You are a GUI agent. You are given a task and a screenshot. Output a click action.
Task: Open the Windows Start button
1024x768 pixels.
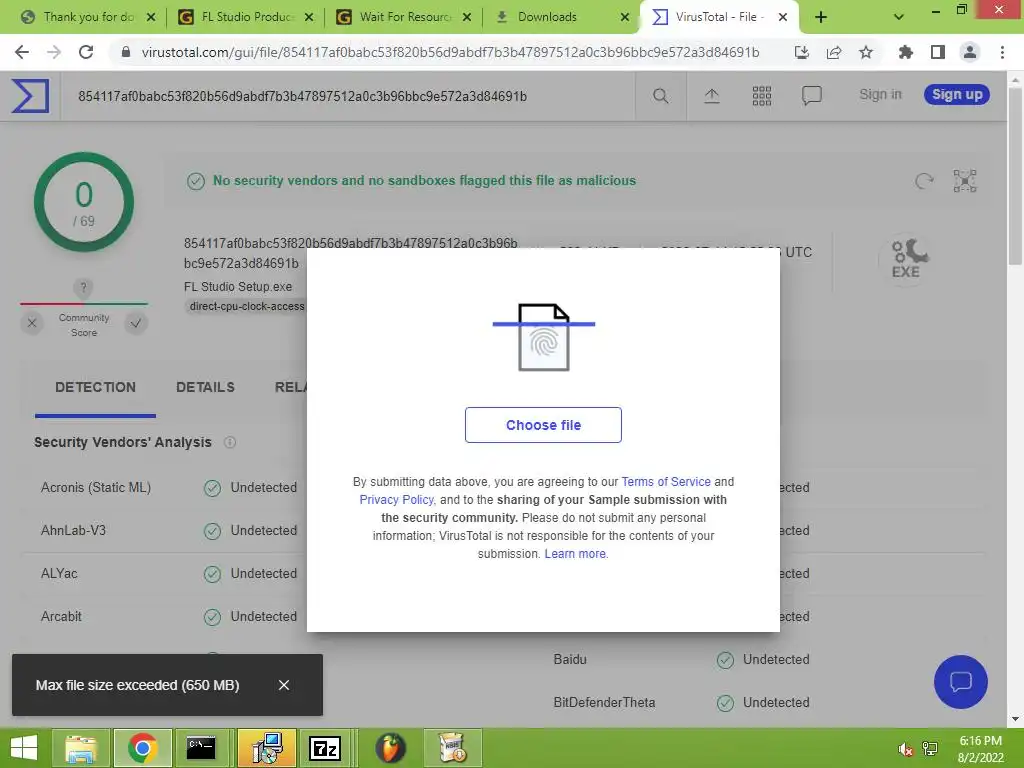24,748
